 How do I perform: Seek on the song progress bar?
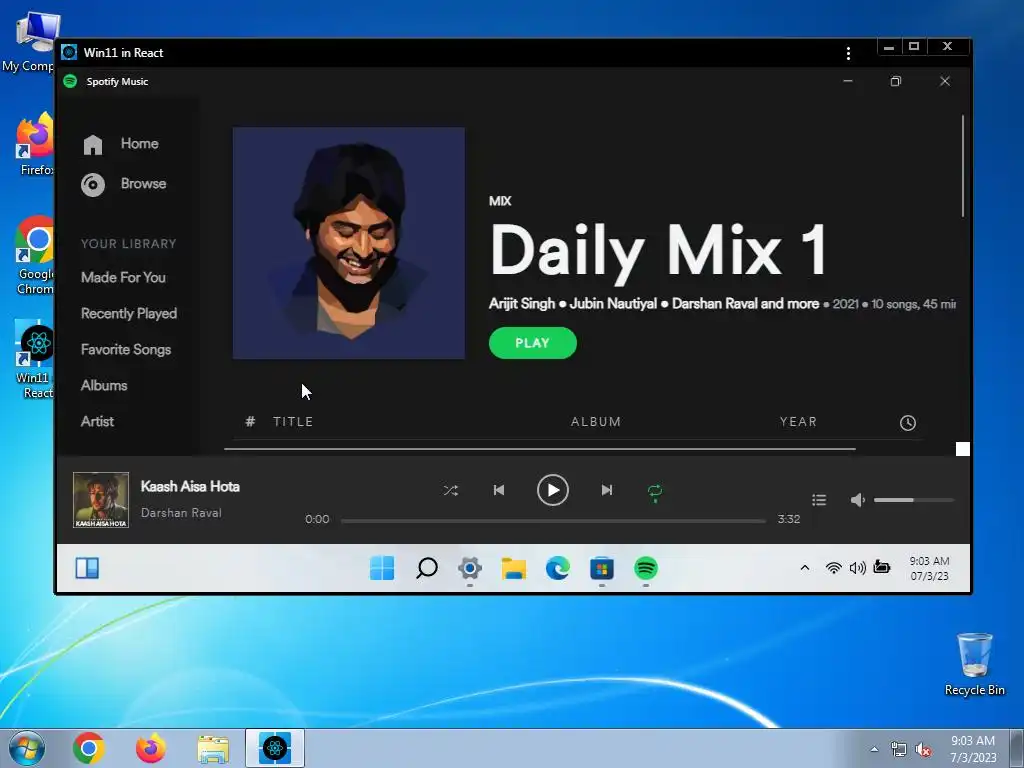coord(553,521)
